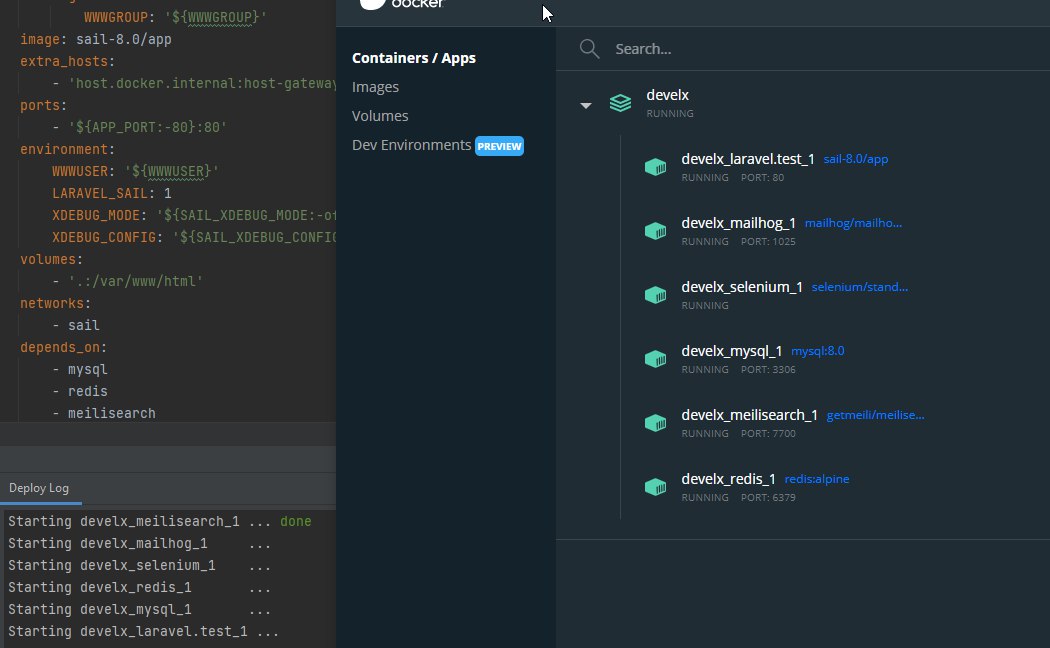1050x648 pixels.
Task: Open the selenium/stand... image link
Action: click(x=860, y=287)
